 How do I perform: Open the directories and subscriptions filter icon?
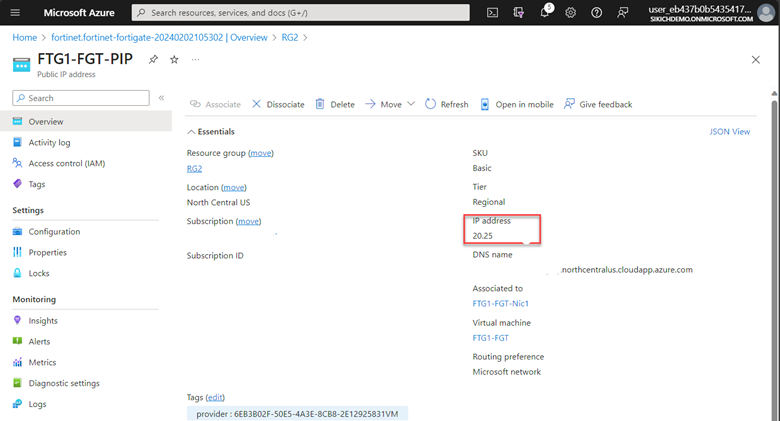tap(518, 13)
